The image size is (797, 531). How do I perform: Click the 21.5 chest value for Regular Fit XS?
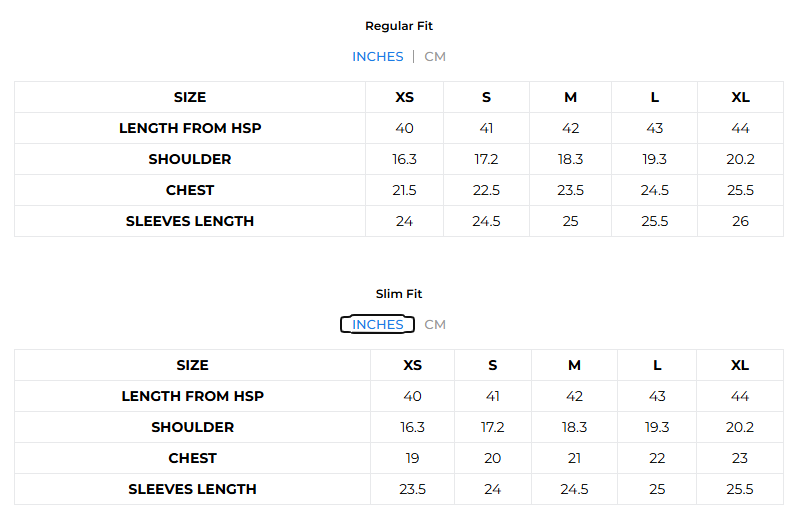pyautogui.click(x=404, y=190)
